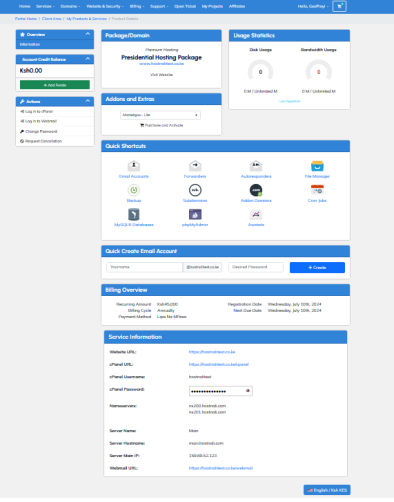This screenshot has width=394, height=502.
Task: Open the Email Accounts shortcut icon
Action: click(x=134, y=165)
